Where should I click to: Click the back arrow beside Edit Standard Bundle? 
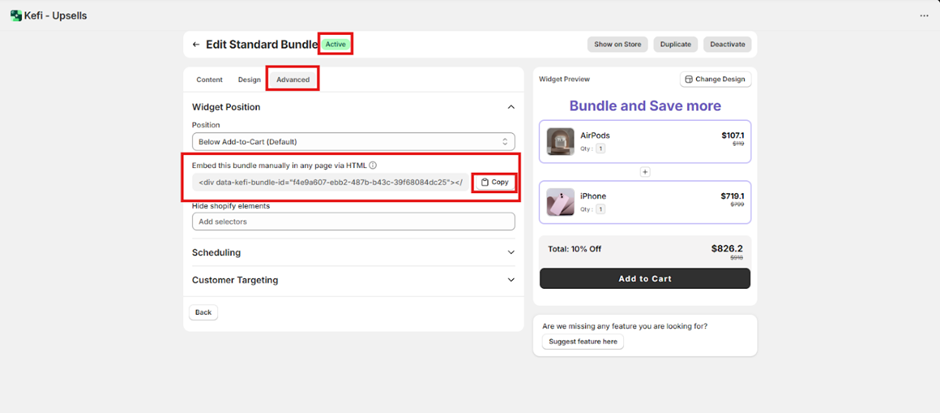point(196,44)
